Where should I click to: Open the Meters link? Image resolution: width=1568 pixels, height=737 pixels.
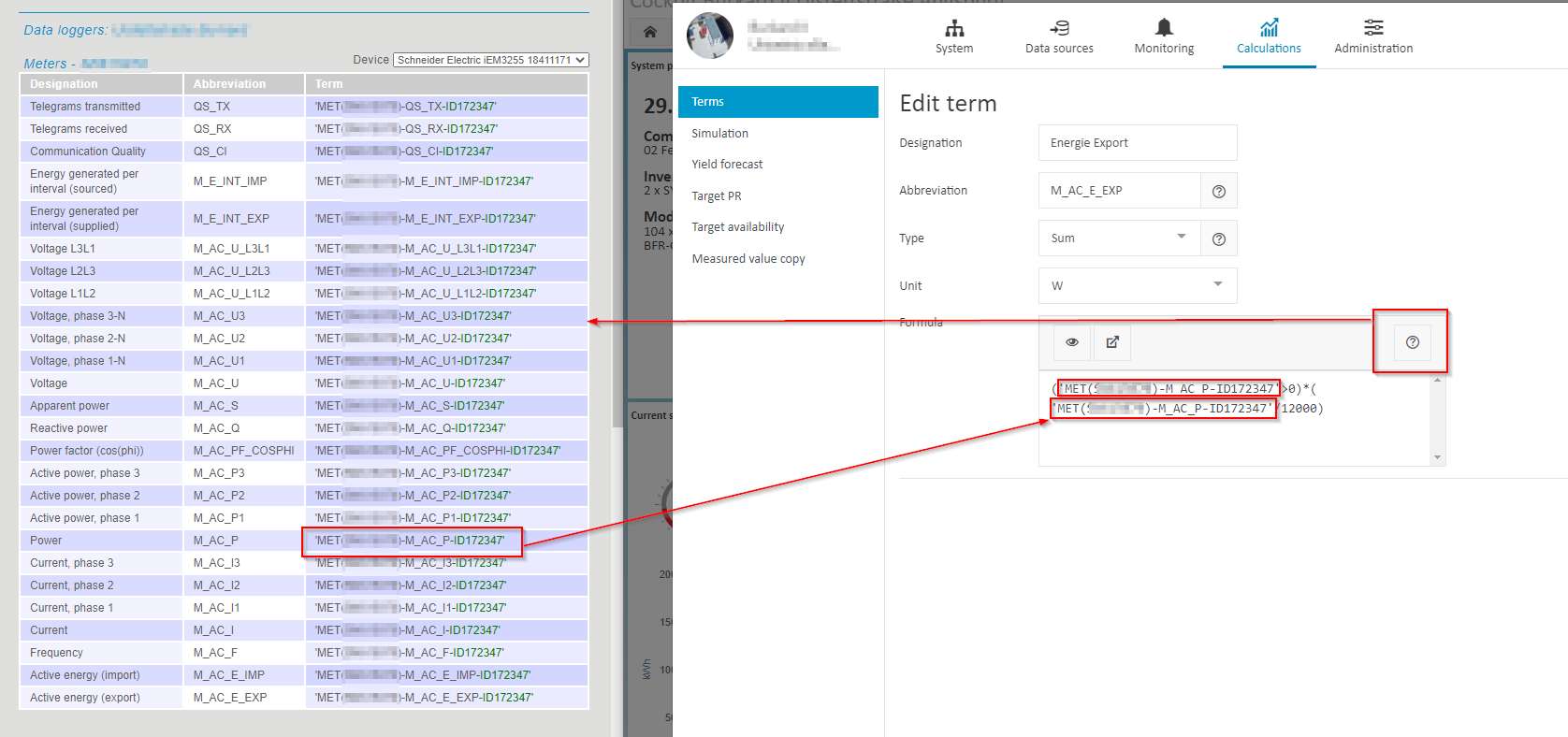(45, 64)
